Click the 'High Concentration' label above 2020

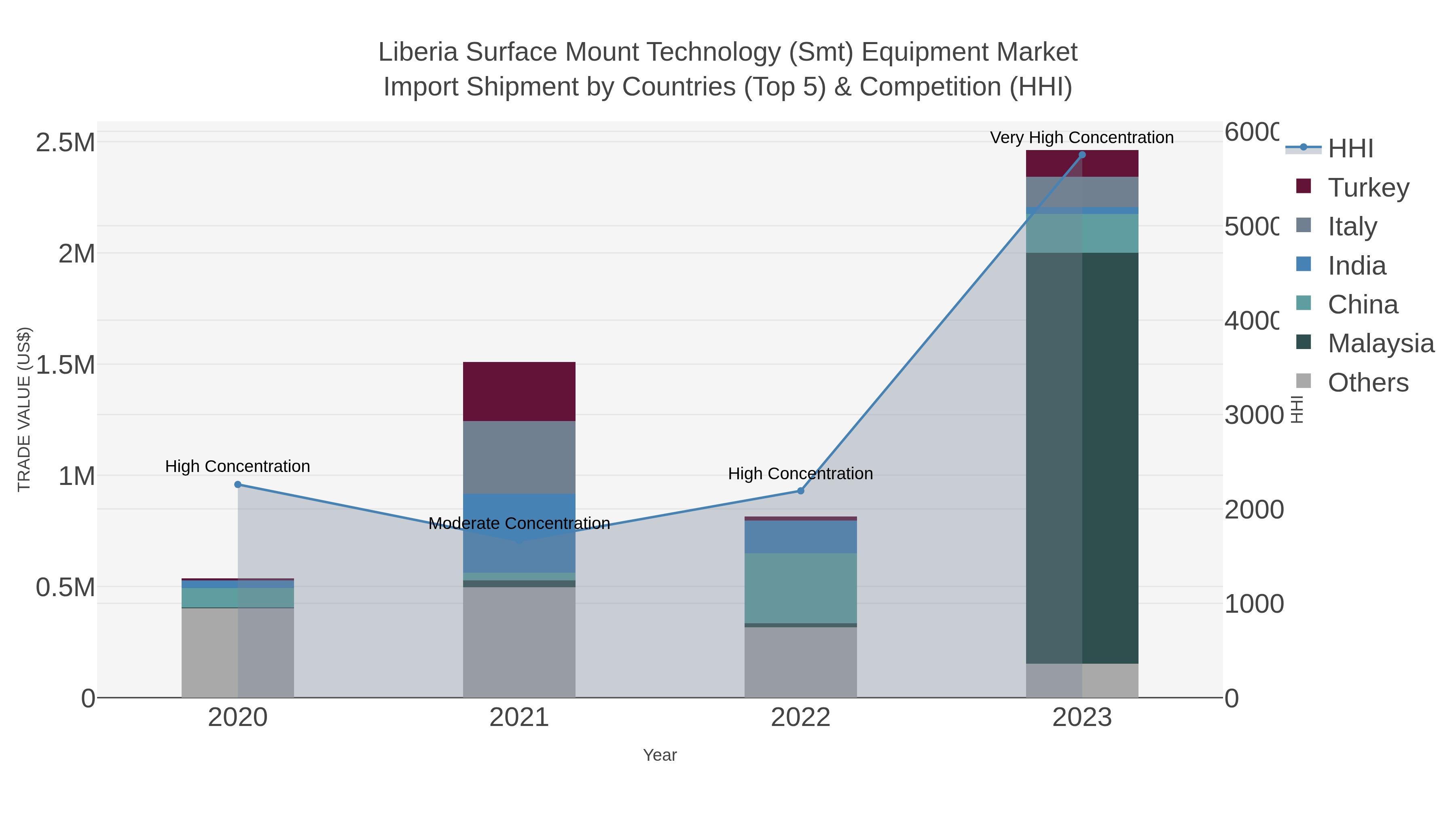tap(237, 466)
